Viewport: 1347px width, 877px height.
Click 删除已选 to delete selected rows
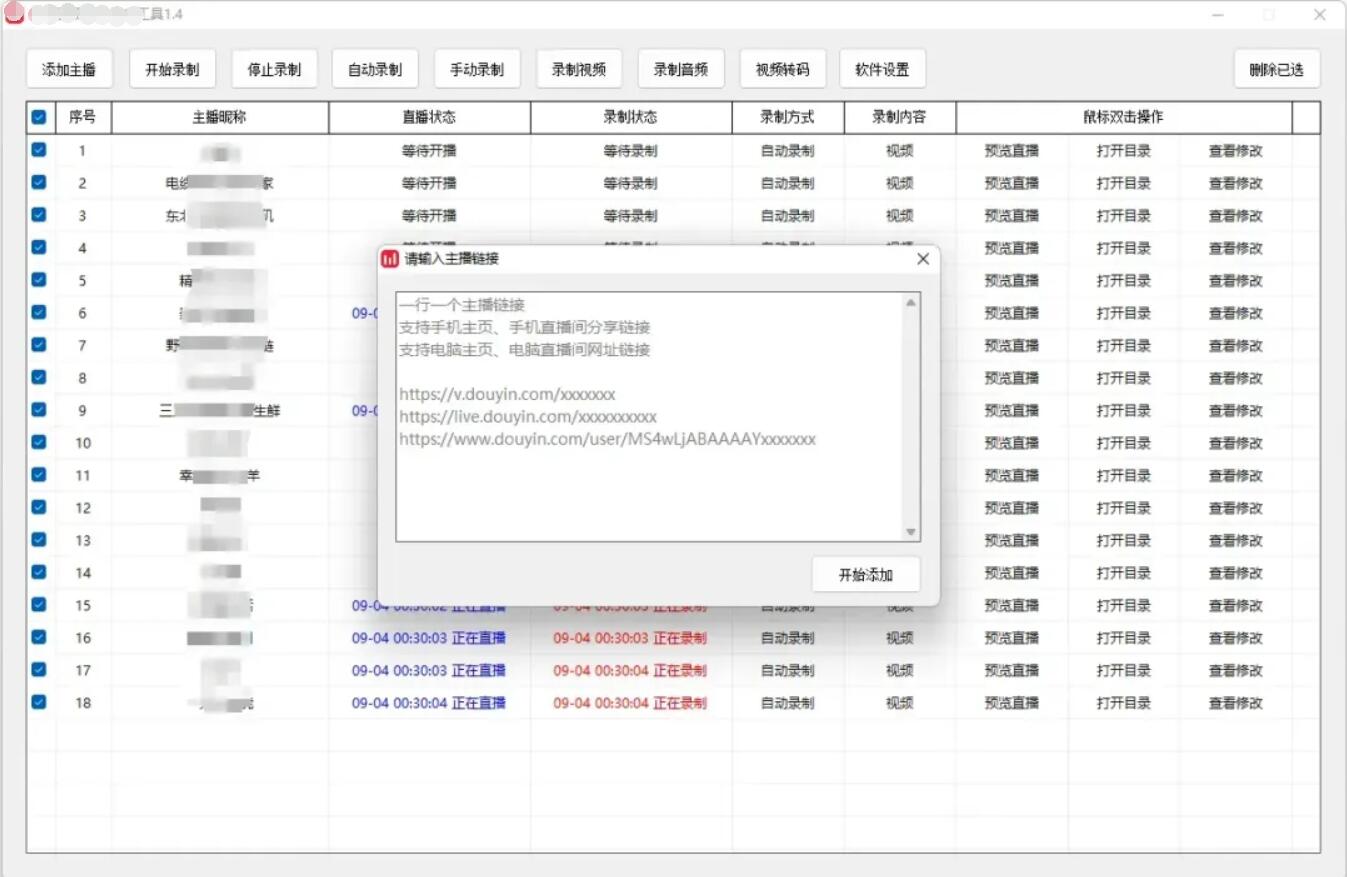click(x=1277, y=68)
